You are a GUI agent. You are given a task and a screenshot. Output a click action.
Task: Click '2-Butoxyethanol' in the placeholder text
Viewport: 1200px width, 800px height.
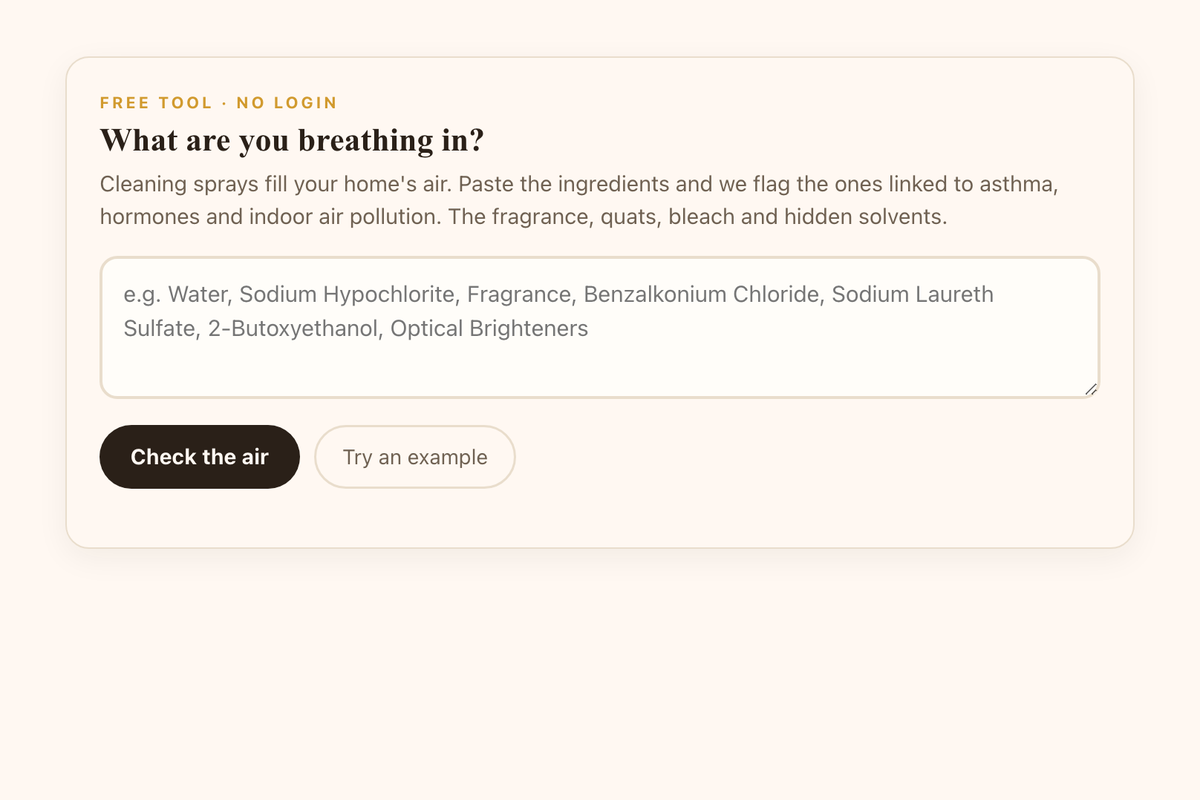tap(293, 328)
